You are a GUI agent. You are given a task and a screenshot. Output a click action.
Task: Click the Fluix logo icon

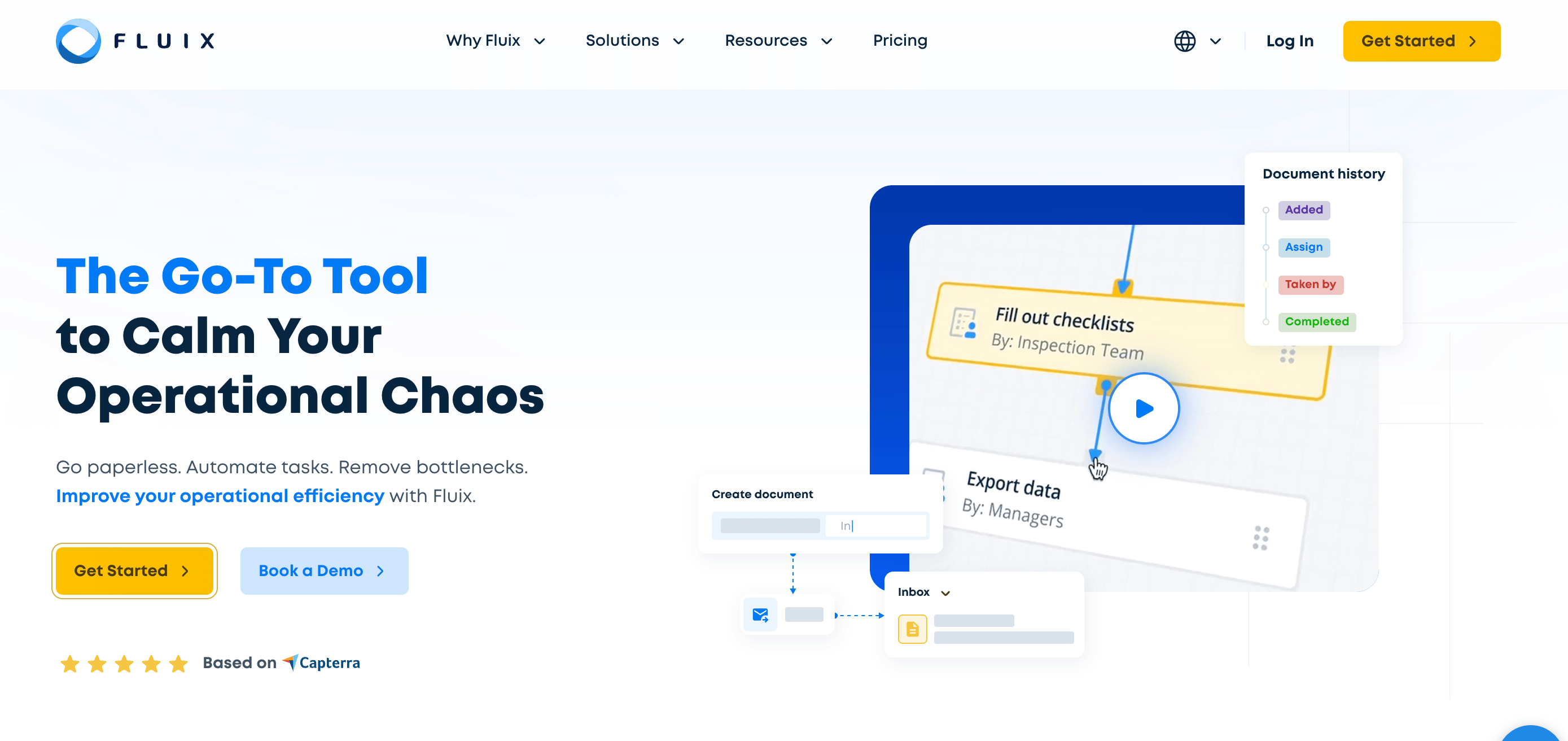76,41
